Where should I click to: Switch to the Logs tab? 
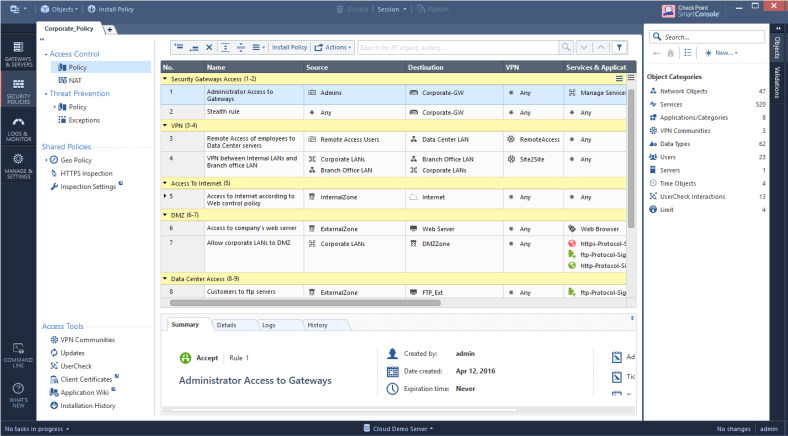(268, 325)
